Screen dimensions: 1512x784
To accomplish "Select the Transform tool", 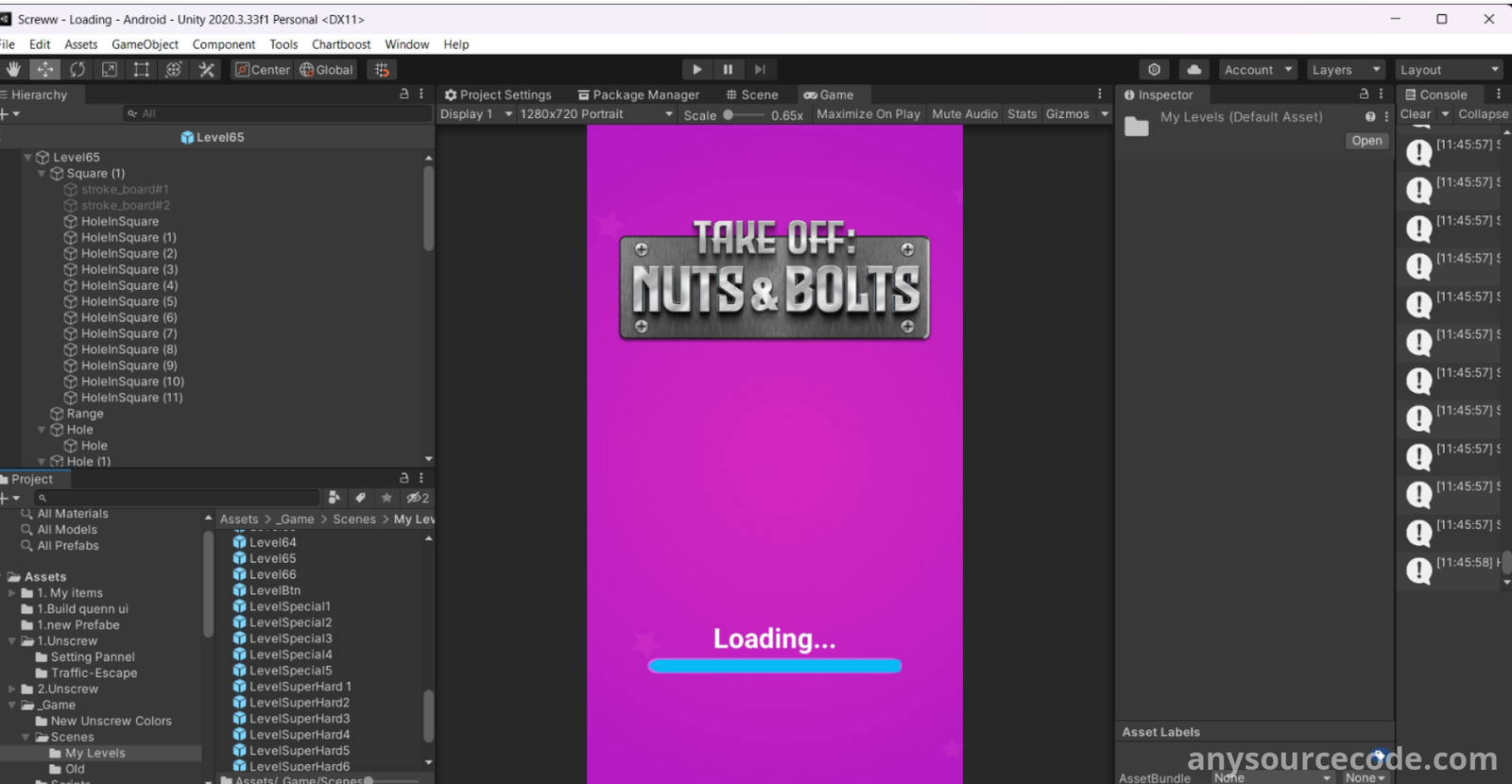I will point(174,69).
